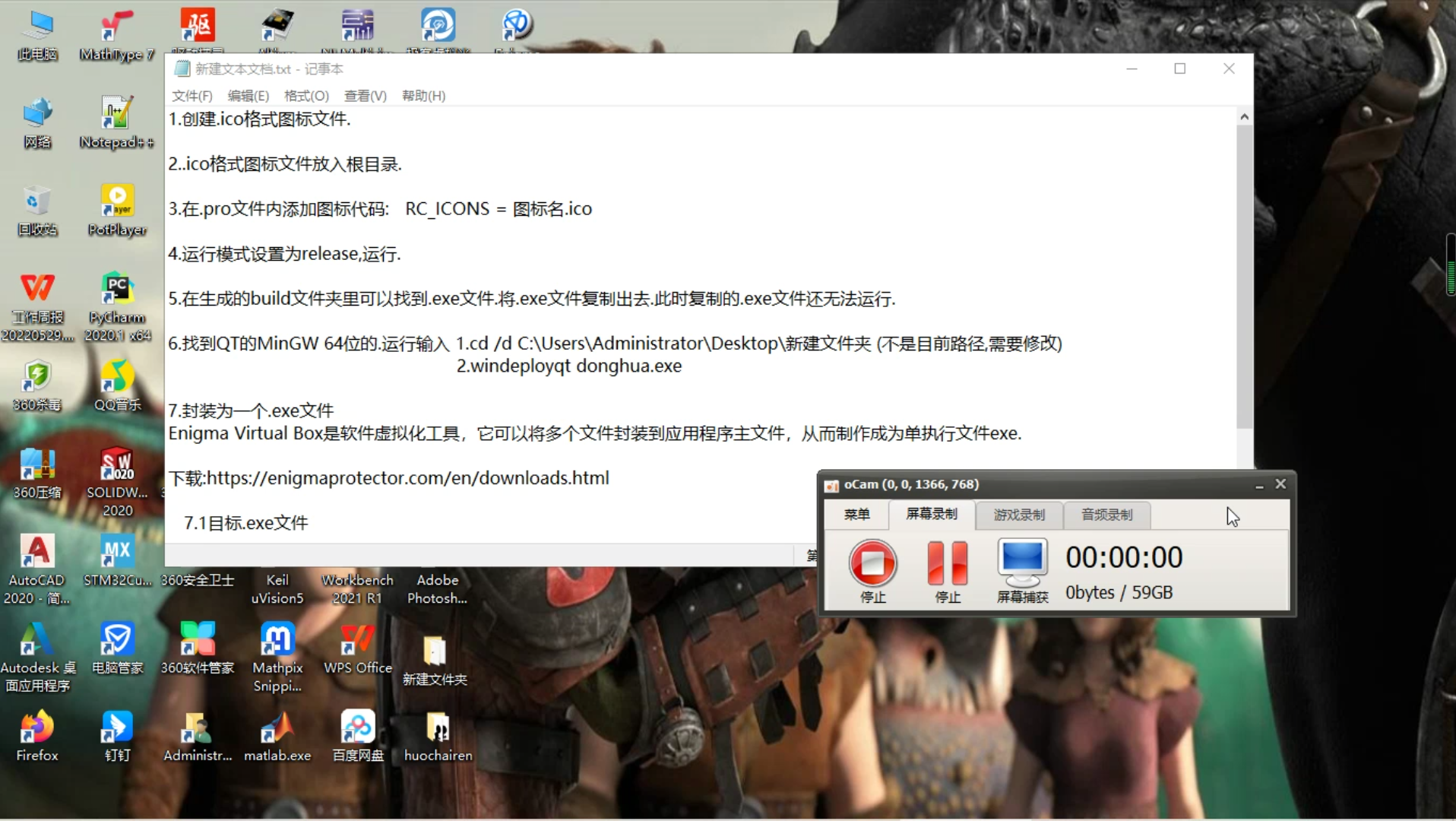Open the 菜单 tab in oCam
The height and width of the screenshot is (821, 1456).
tap(856, 515)
